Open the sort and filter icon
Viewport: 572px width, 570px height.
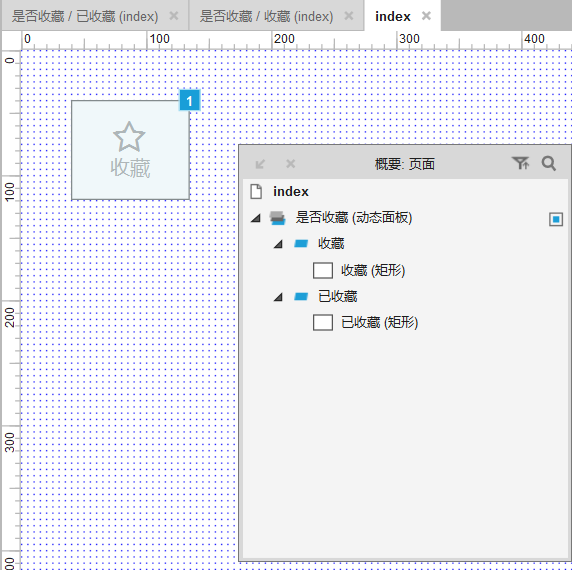pos(520,163)
